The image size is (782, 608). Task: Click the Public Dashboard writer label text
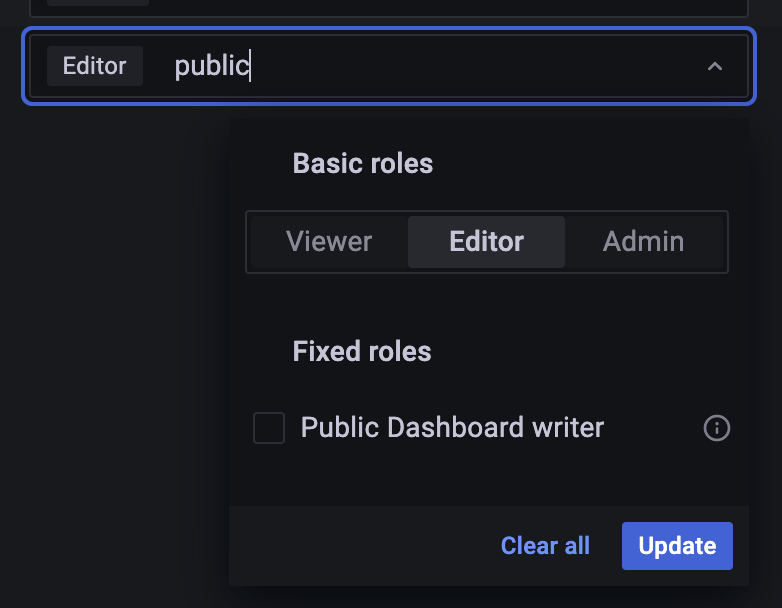point(452,428)
